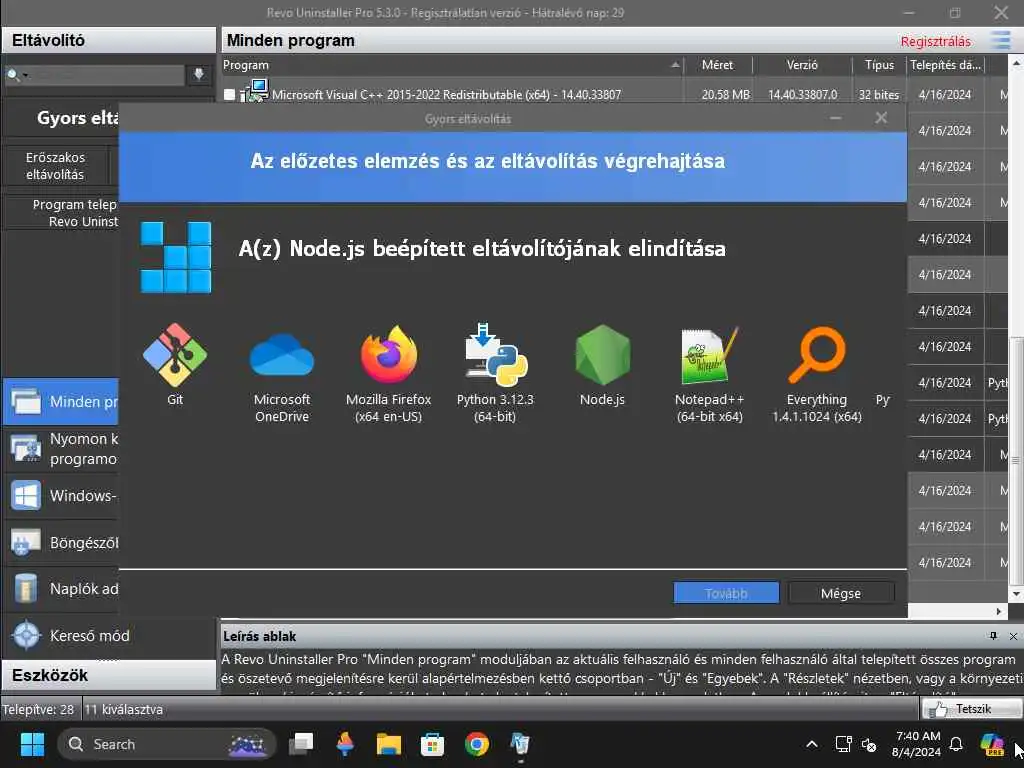Sort by the Méret column
This screenshot has width=1024, height=768.
(x=718, y=65)
